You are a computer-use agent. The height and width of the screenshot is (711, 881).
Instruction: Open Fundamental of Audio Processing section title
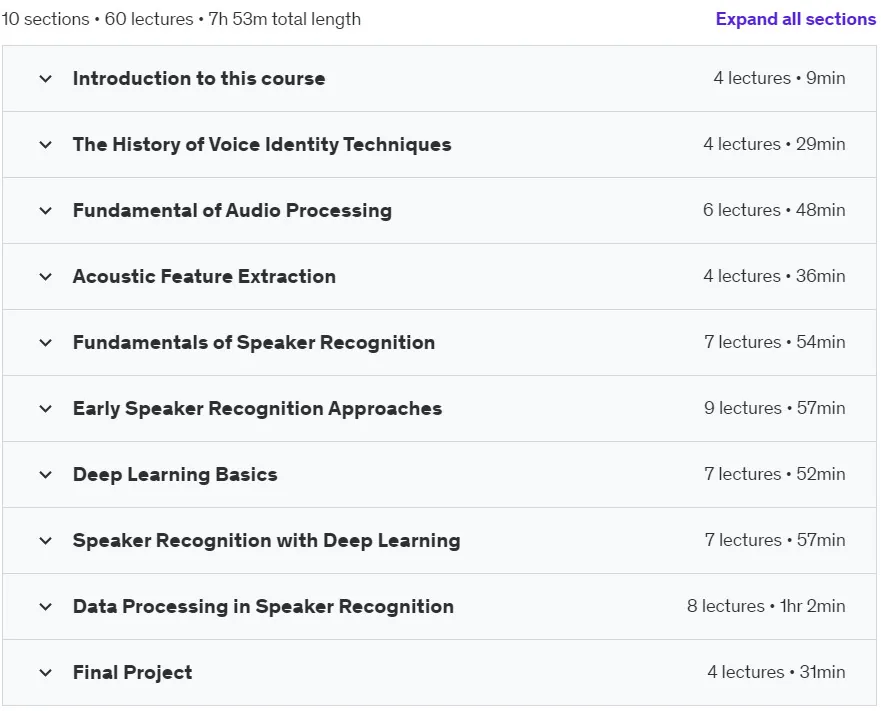[232, 210]
